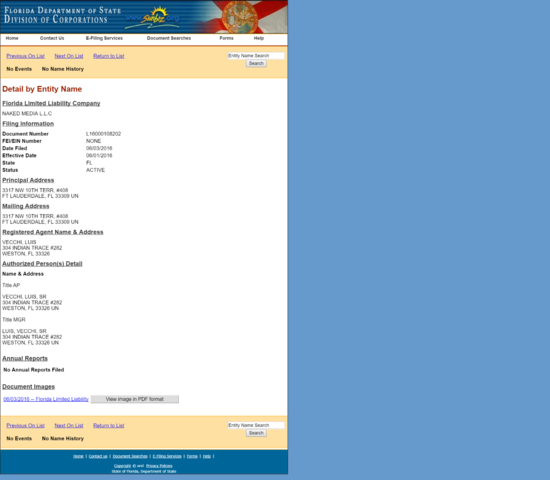The height and width of the screenshot is (480, 550).
Task: Follow the lower Previous On List link
Action: click(x=25, y=426)
